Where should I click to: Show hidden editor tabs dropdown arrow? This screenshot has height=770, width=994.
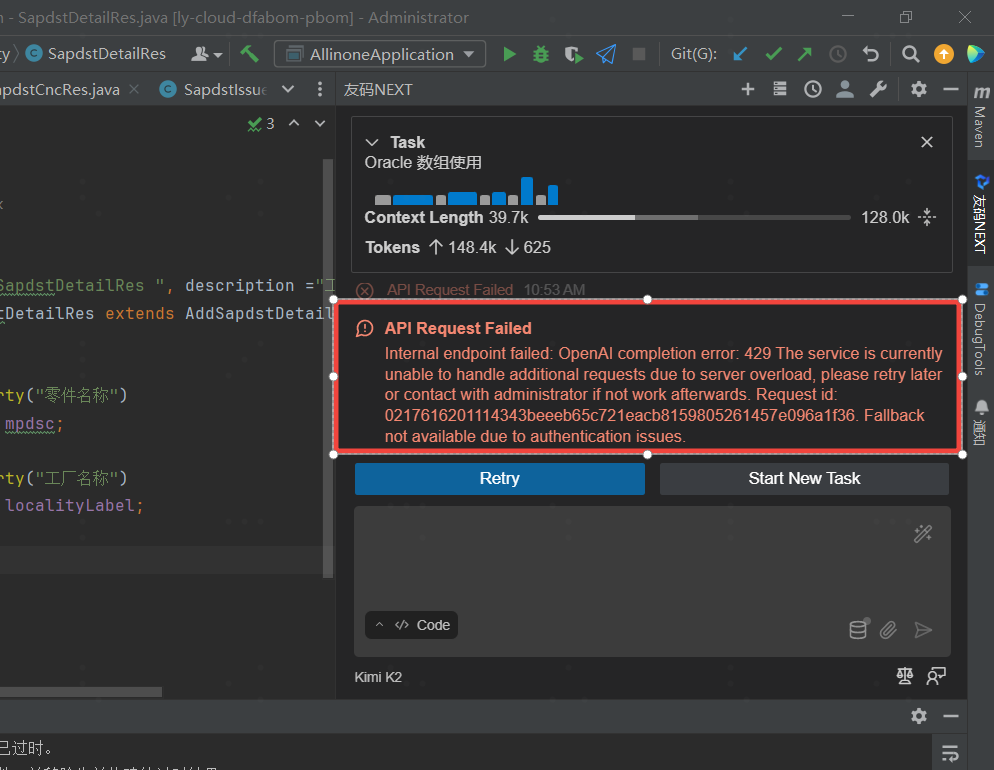[288, 89]
